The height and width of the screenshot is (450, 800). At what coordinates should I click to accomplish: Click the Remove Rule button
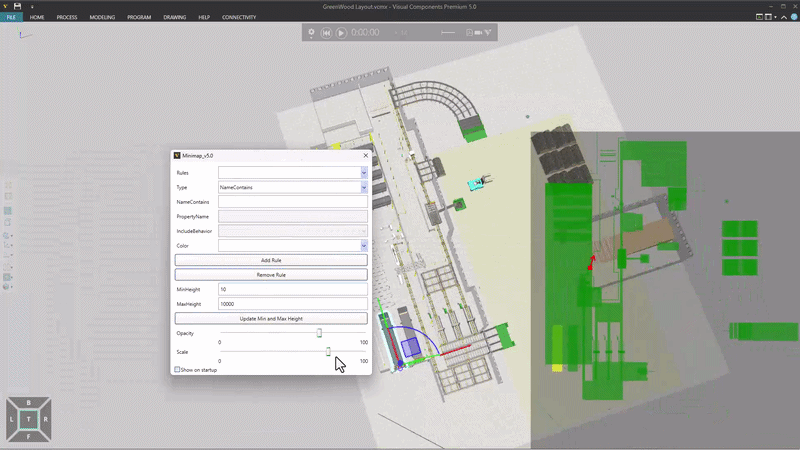click(271, 274)
